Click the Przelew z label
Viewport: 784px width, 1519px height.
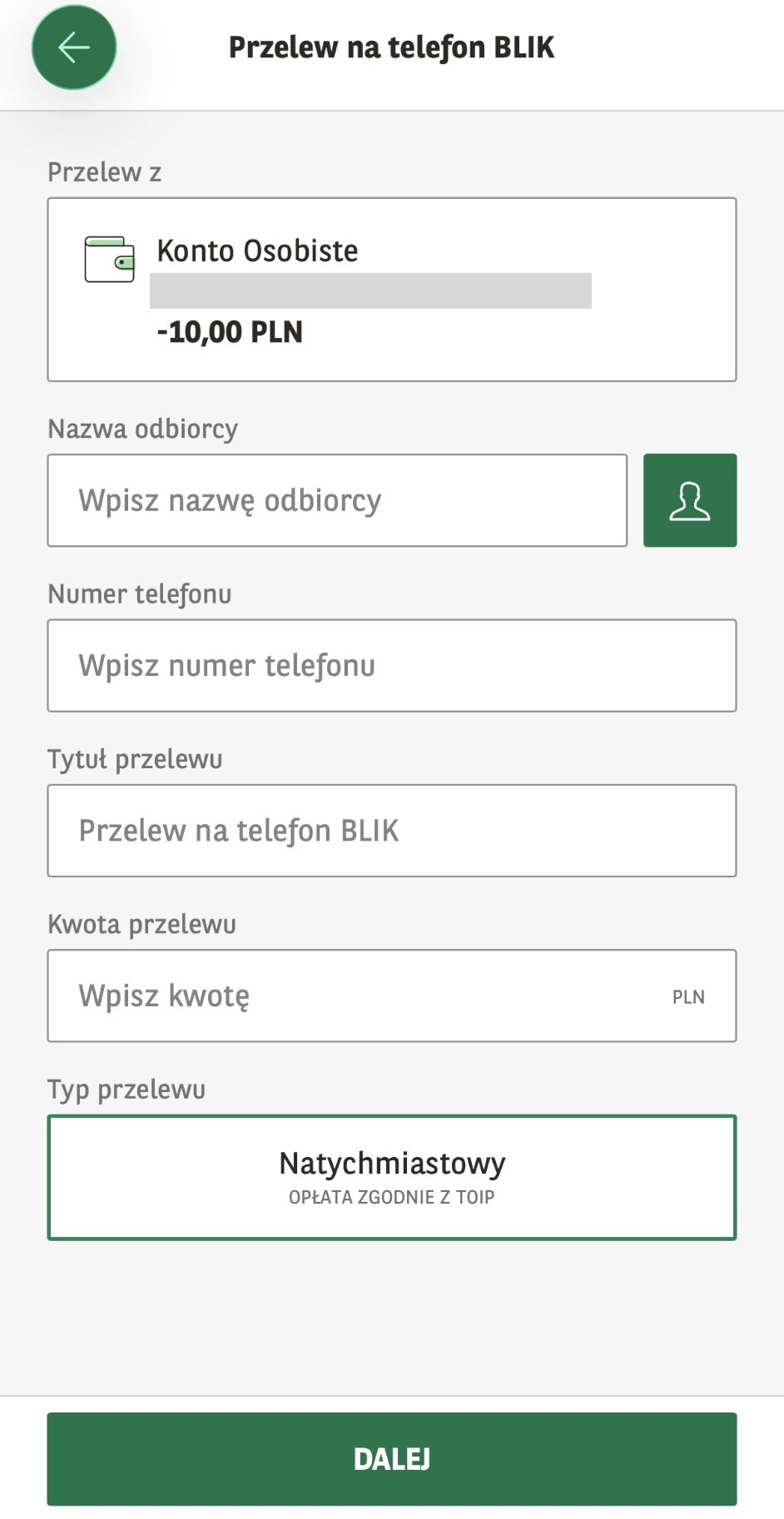click(x=104, y=172)
